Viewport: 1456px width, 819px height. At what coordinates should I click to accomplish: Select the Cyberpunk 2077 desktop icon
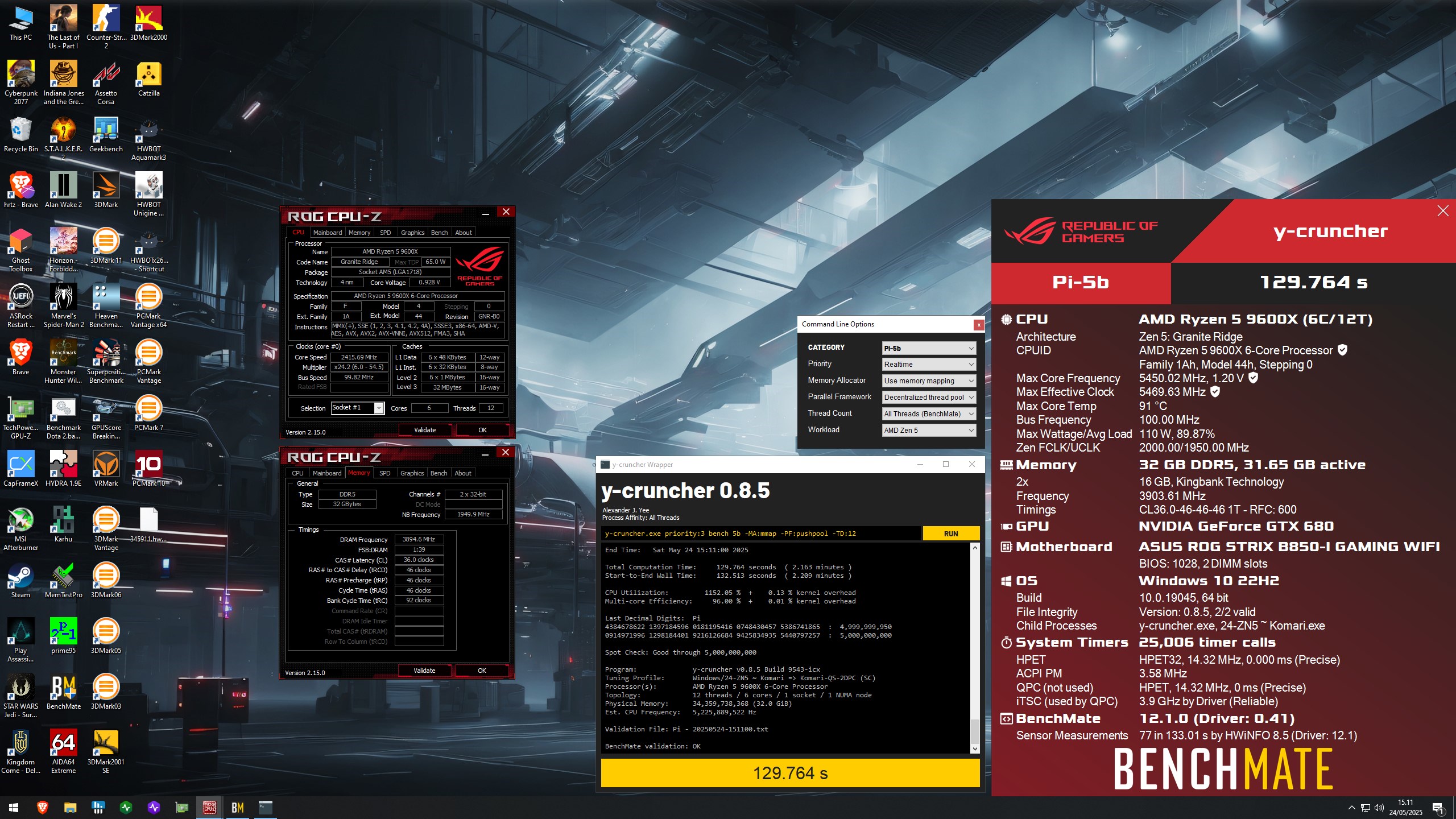[21, 82]
